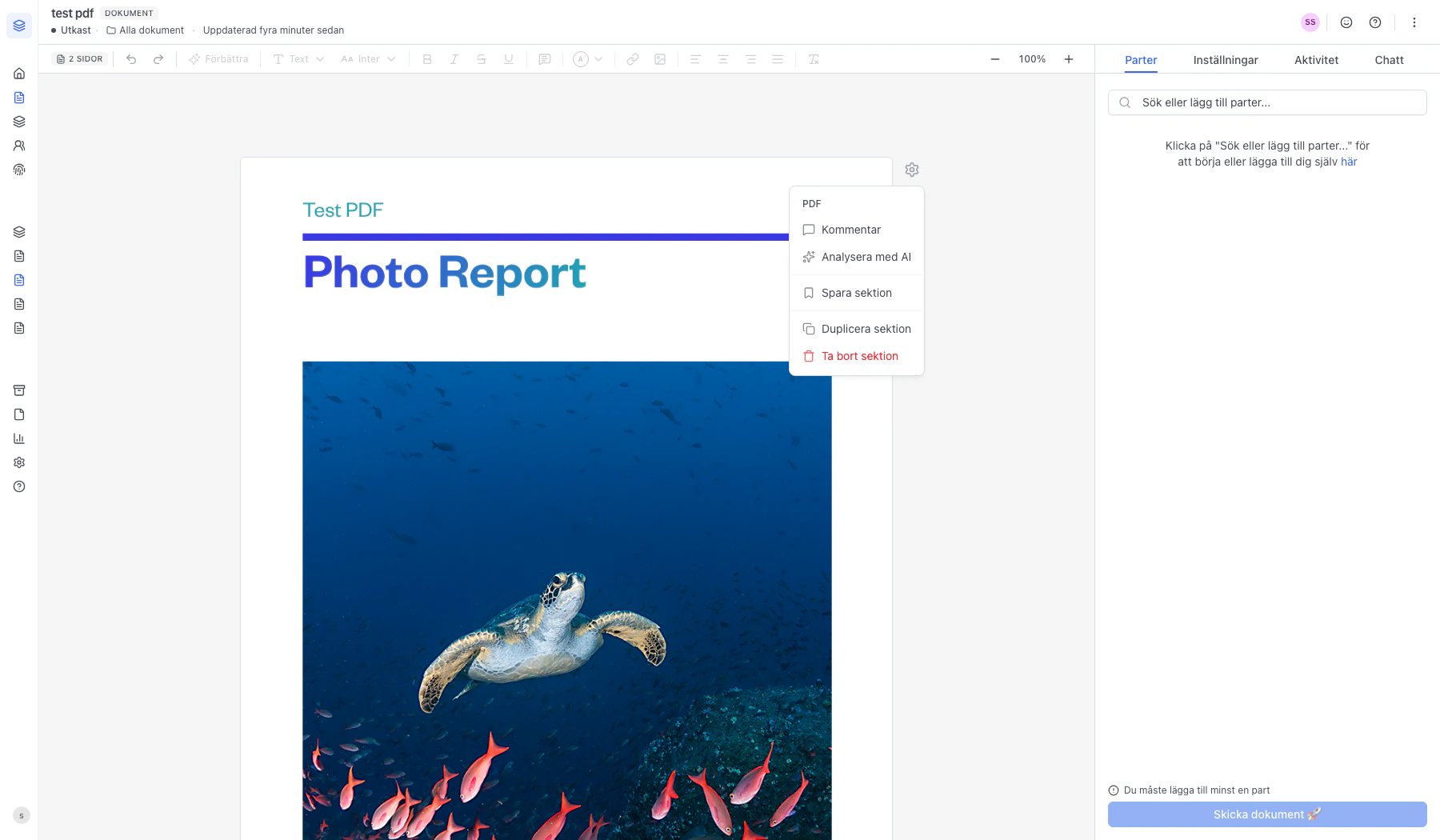Image resolution: width=1440 pixels, height=840 pixels.
Task: Open the small S avatar at bottom-left
Action: pyautogui.click(x=22, y=816)
